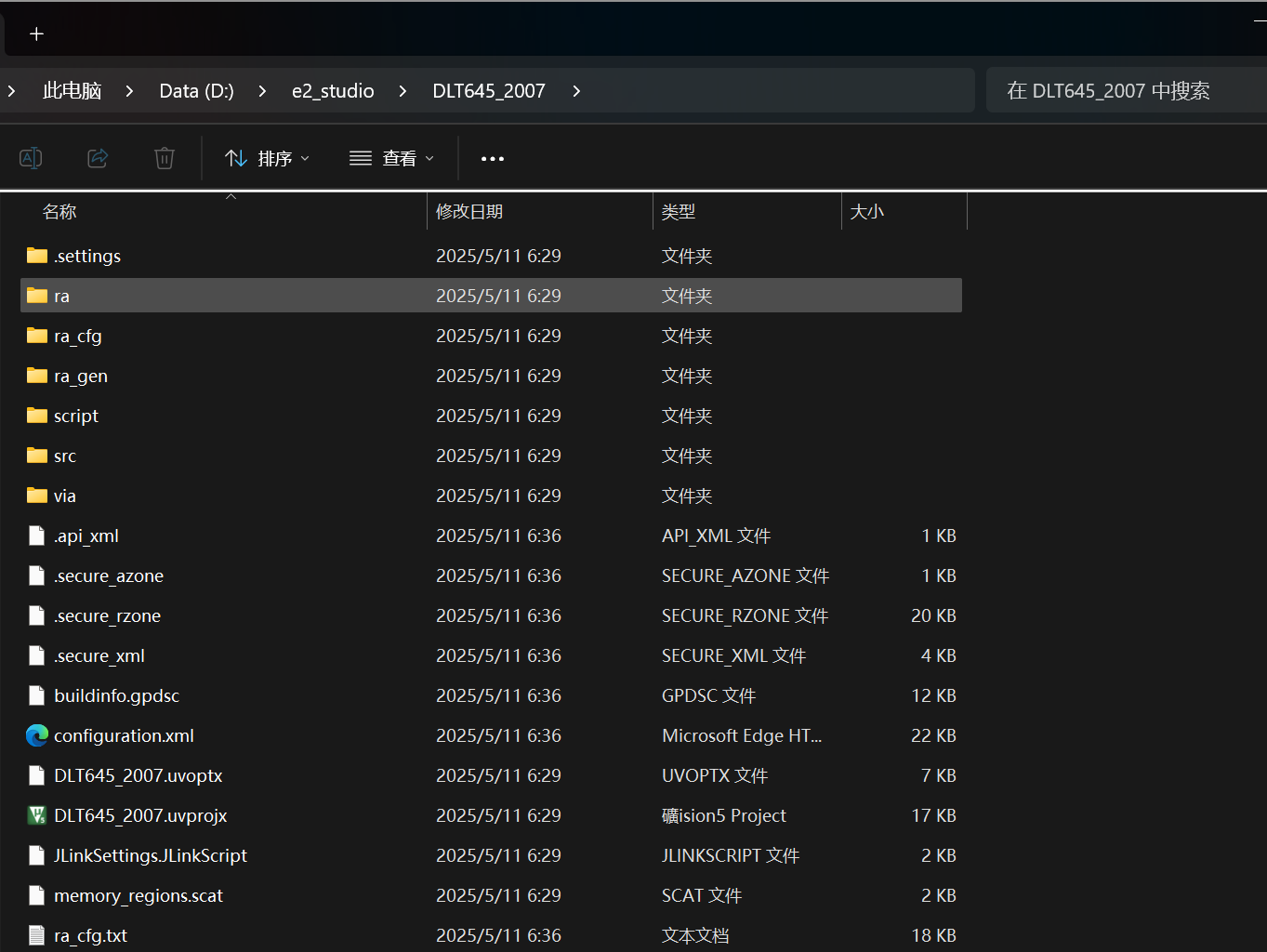Screen dimensions: 1267x952
Task: Select the buildinfo.gpdsc file icon
Action: (x=37, y=695)
